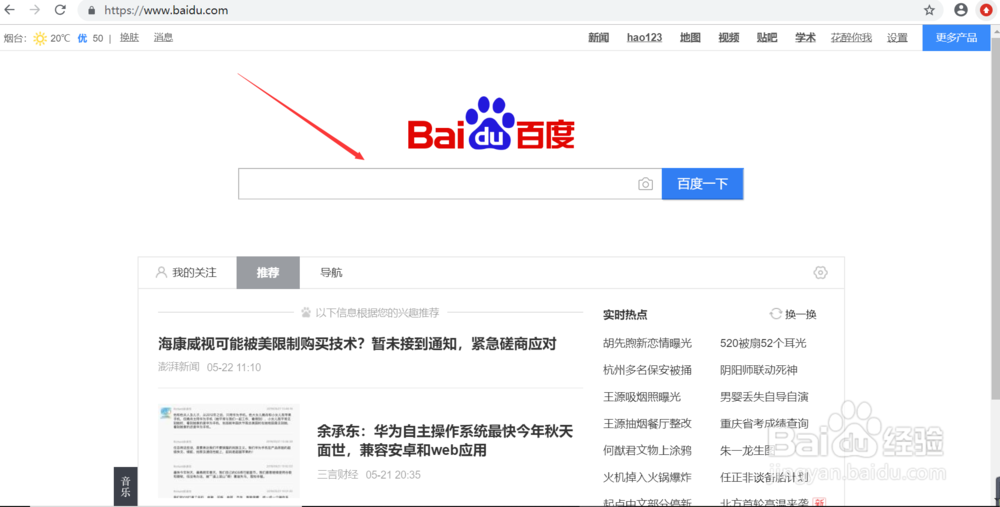
Task: Open the 消息 link
Action: (x=163, y=38)
